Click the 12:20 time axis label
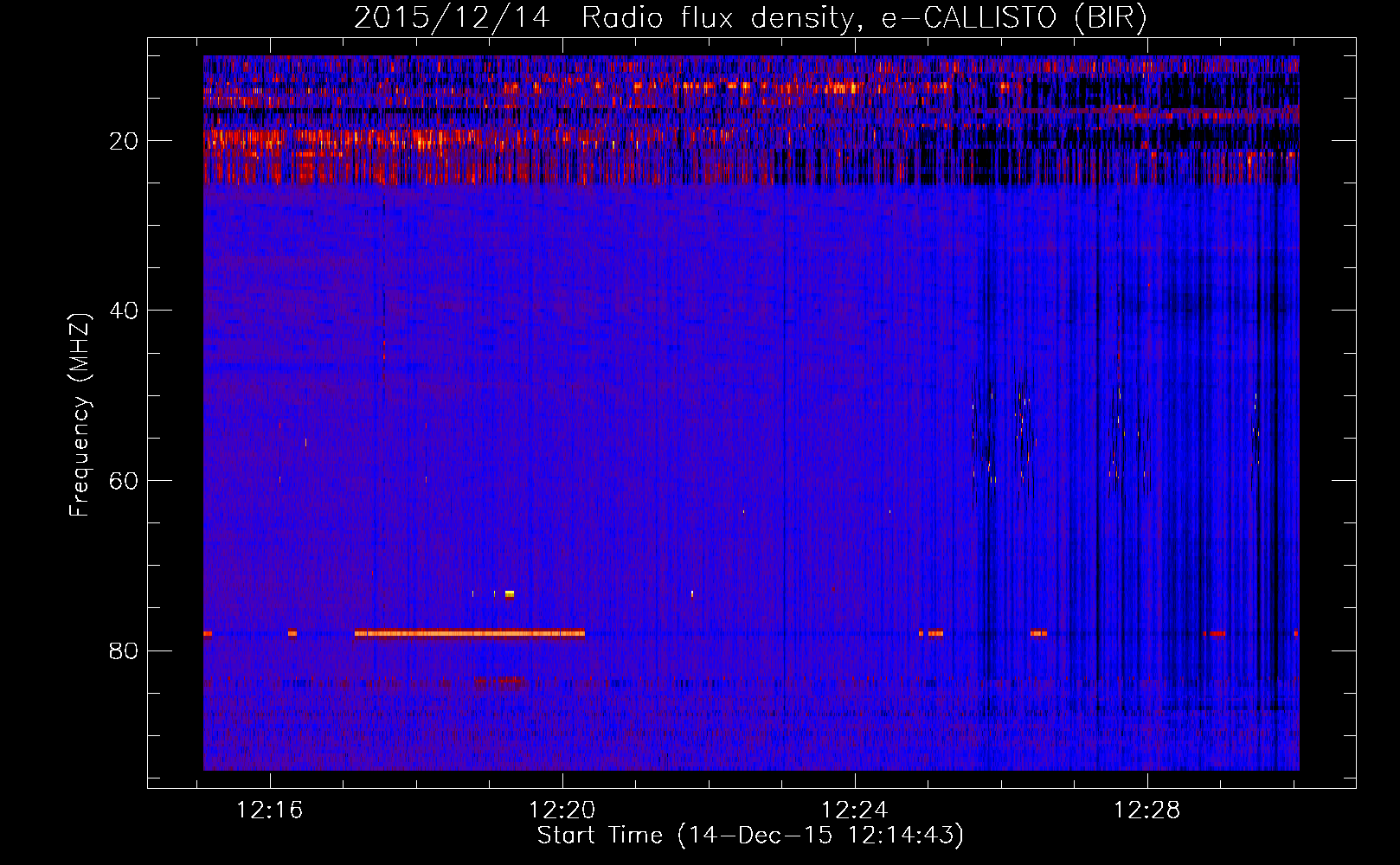The width and height of the screenshot is (1400, 865). point(562,811)
